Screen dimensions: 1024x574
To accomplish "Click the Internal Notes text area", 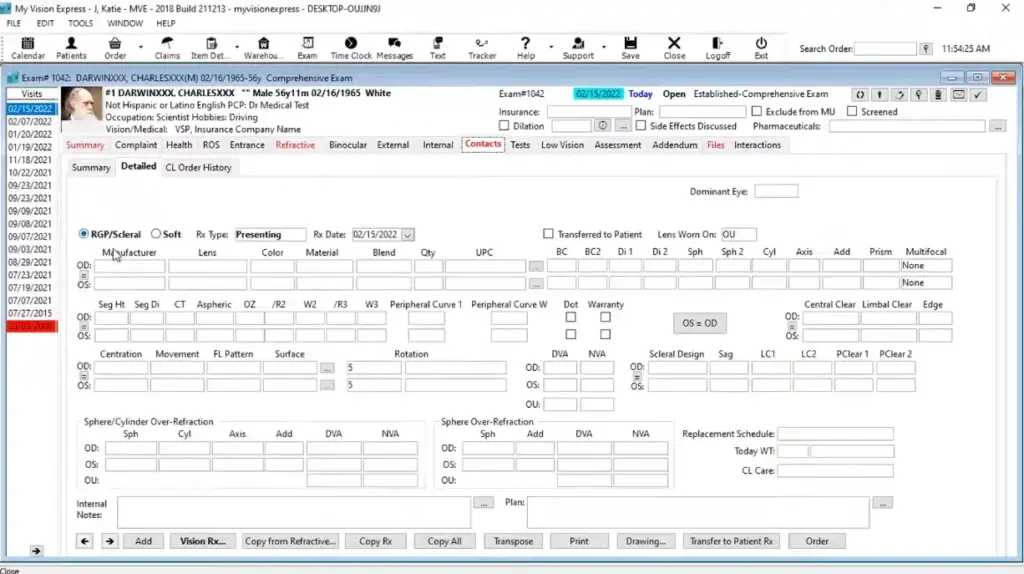I will (x=294, y=512).
